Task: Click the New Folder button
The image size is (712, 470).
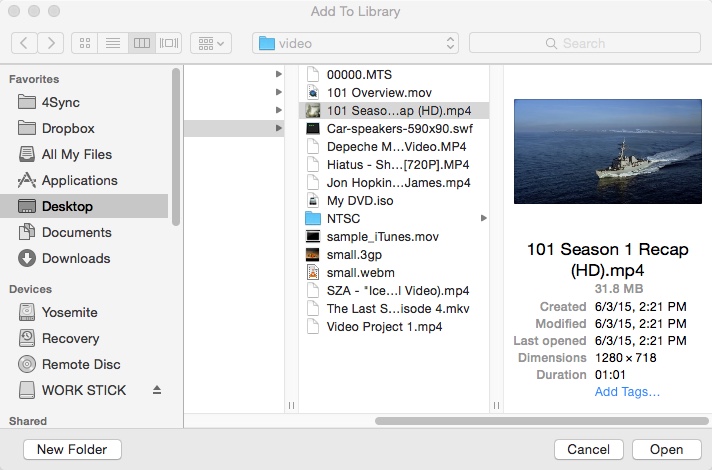Action: coord(72,449)
